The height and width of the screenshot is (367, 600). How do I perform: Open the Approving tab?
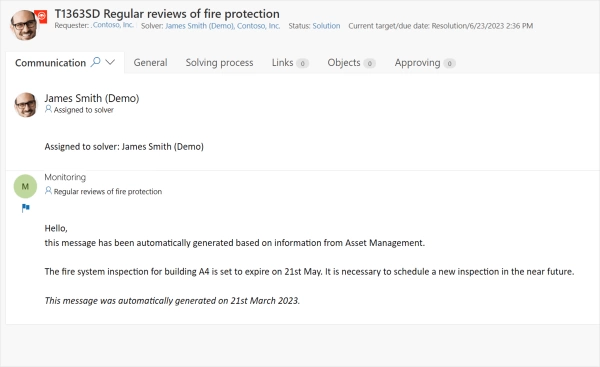click(x=417, y=62)
